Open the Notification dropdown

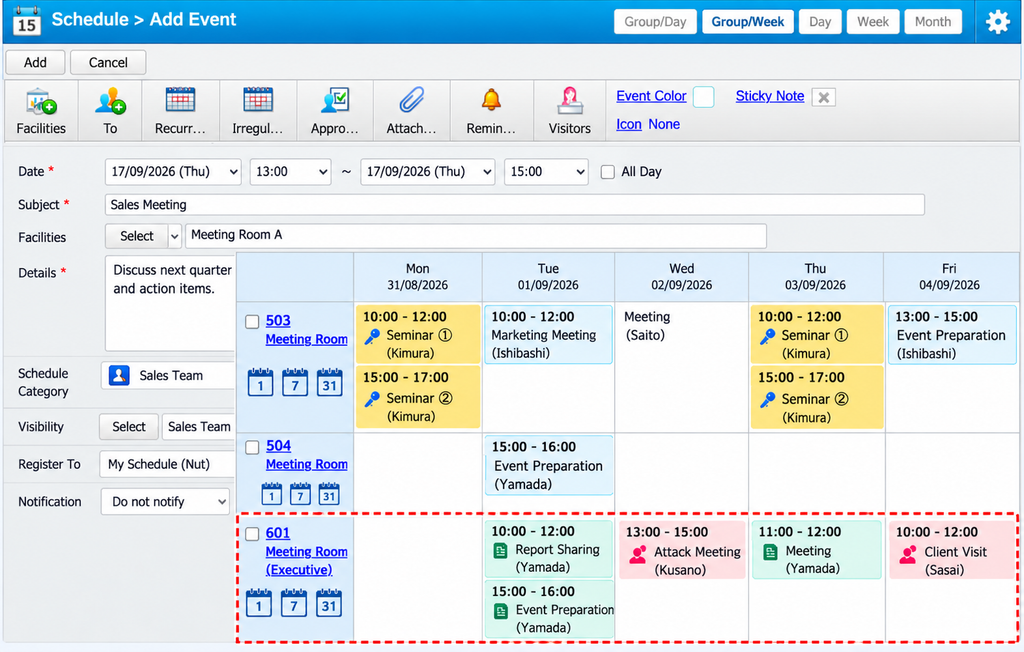tap(166, 502)
